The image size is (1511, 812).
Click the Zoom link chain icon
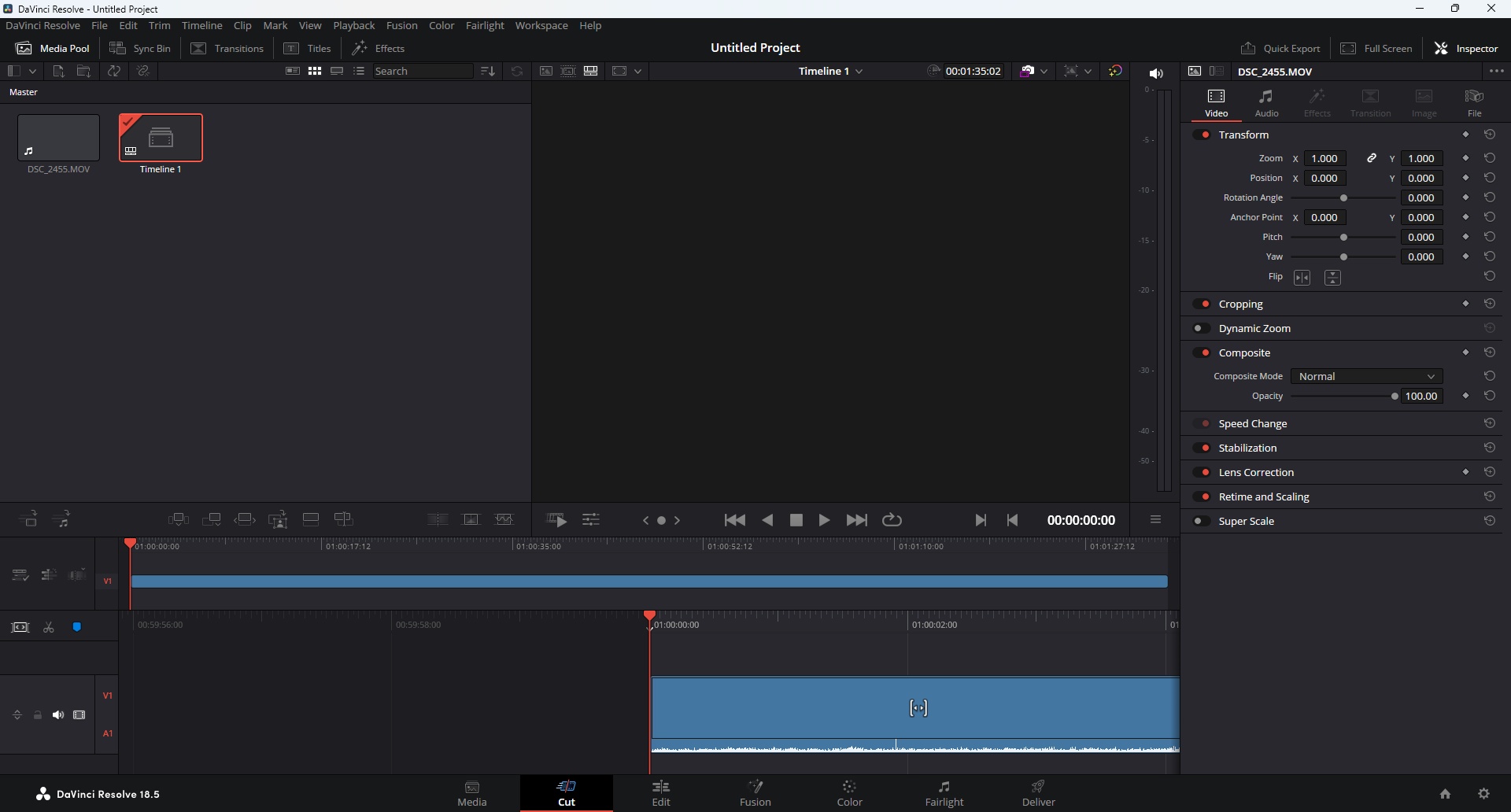coord(1372,158)
